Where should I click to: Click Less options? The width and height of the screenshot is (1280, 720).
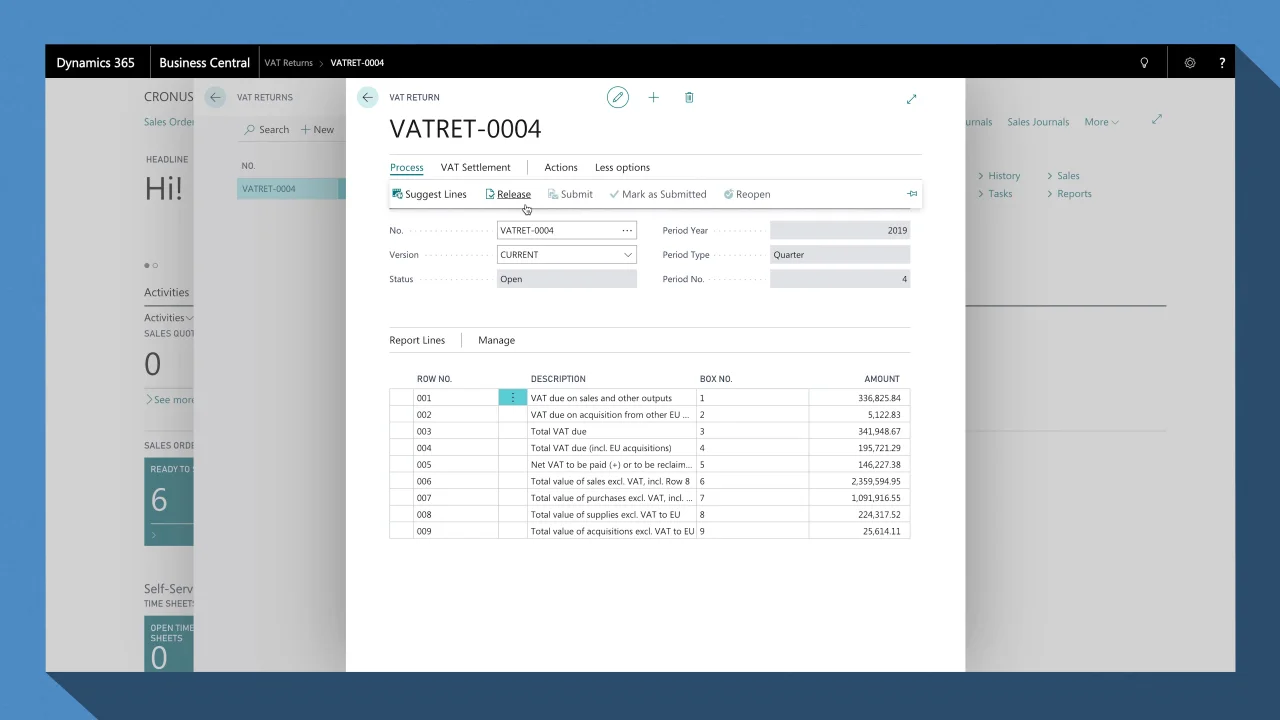tap(622, 167)
